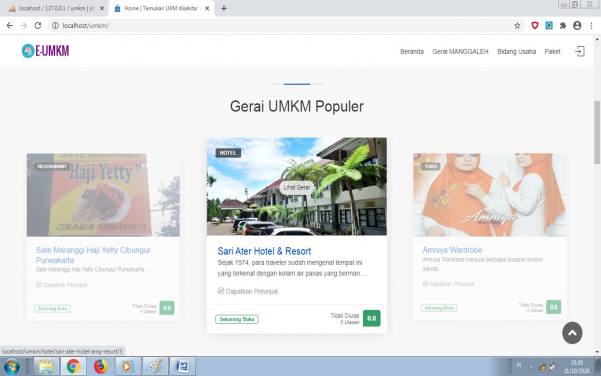Viewport: 601px width, 376px height.
Task: Click the page vertical scrollbar thumb
Action: pos(597,132)
